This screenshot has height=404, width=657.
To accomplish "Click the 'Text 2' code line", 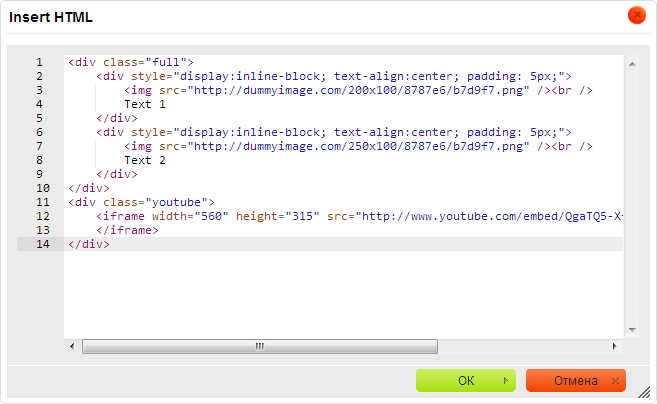I will click(145, 160).
